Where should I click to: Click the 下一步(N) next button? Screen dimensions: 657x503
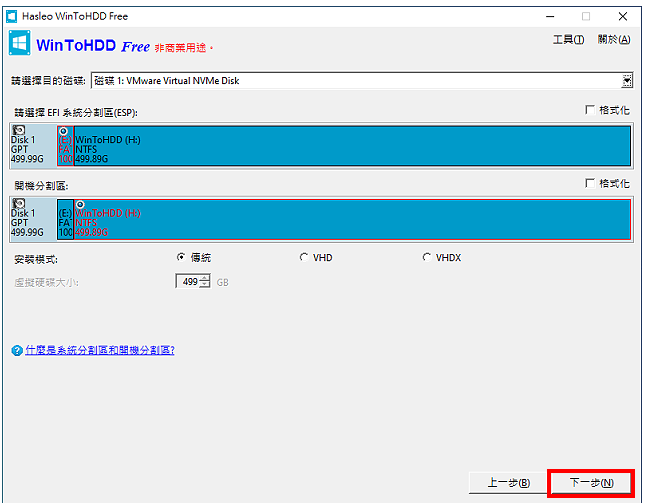[x=591, y=483]
